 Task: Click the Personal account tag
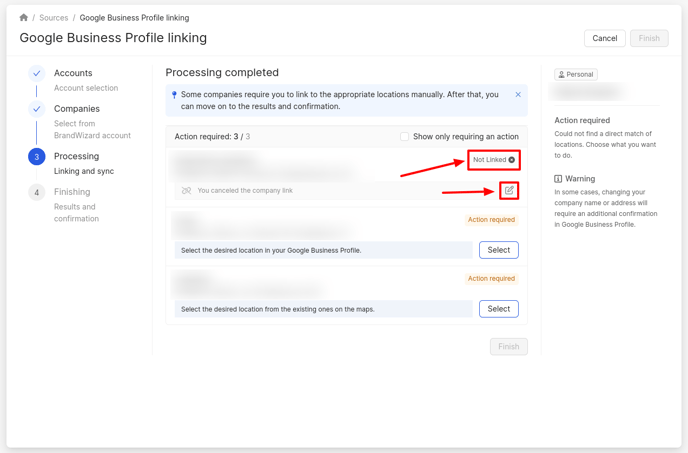tap(576, 75)
